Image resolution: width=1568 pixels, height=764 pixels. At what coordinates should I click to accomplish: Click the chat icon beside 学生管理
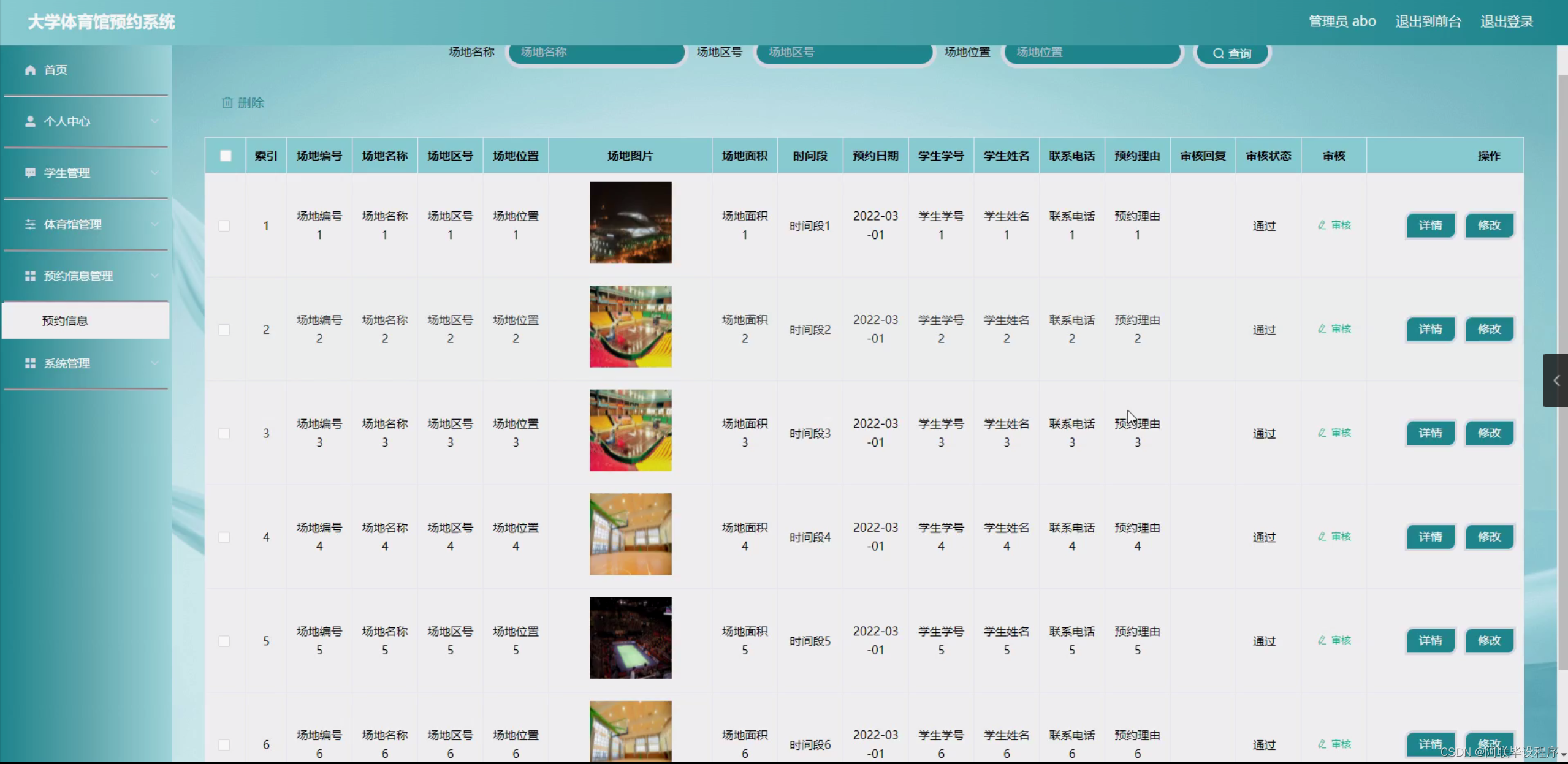pos(30,173)
